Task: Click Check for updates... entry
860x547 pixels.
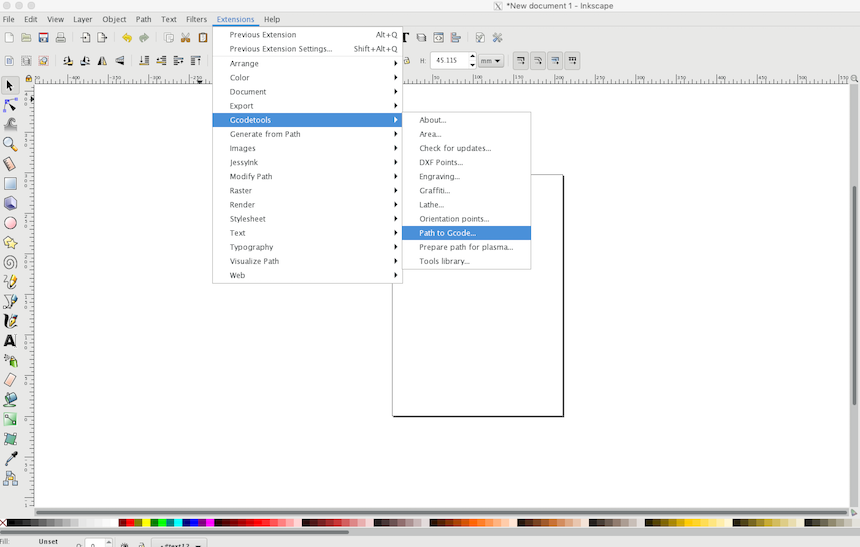Action: pos(466,148)
